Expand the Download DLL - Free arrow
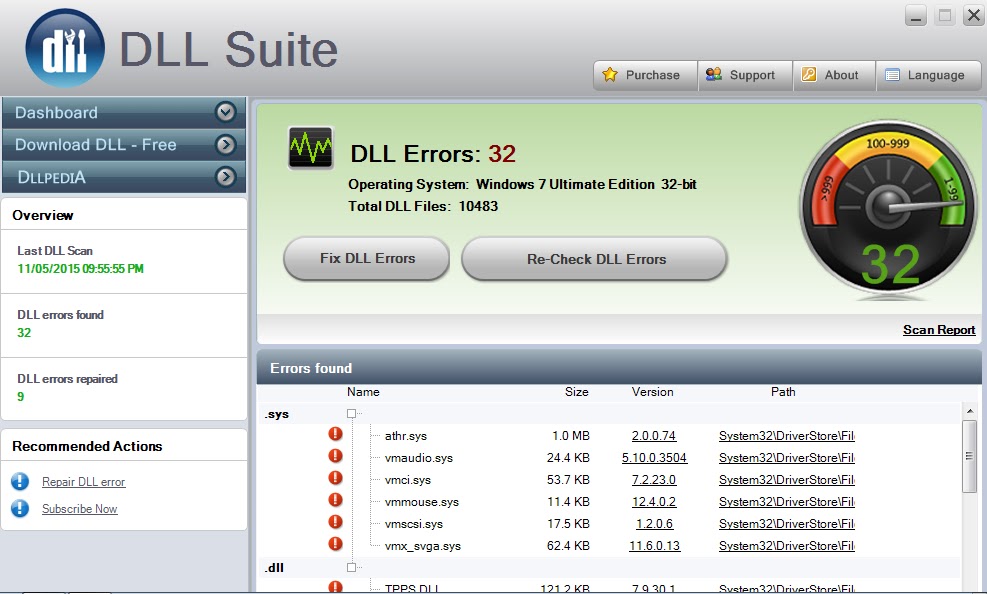The width and height of the screenshot is (987, 594). pyautogui.click(x=225, y=145)
